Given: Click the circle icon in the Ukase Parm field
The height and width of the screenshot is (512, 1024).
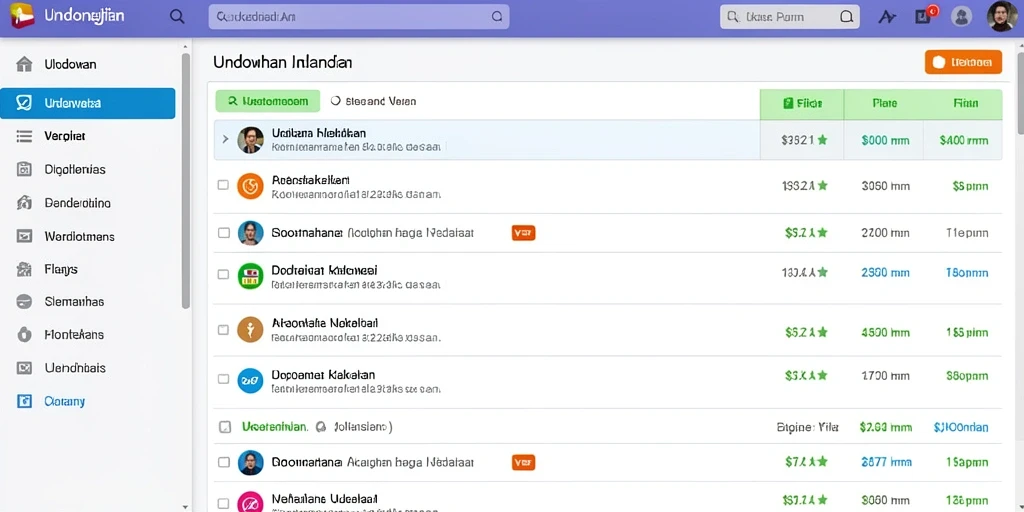Looking at the screenshot, I should coord(846,17).
